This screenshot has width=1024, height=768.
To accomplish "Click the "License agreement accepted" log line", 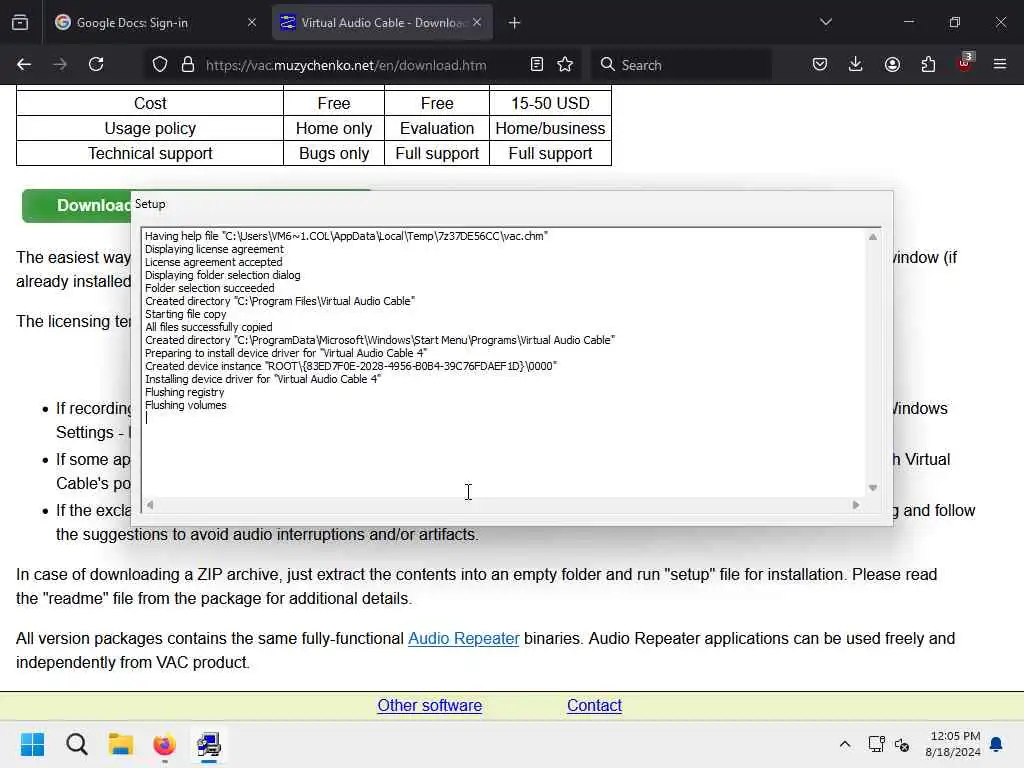I will point(214,262).
